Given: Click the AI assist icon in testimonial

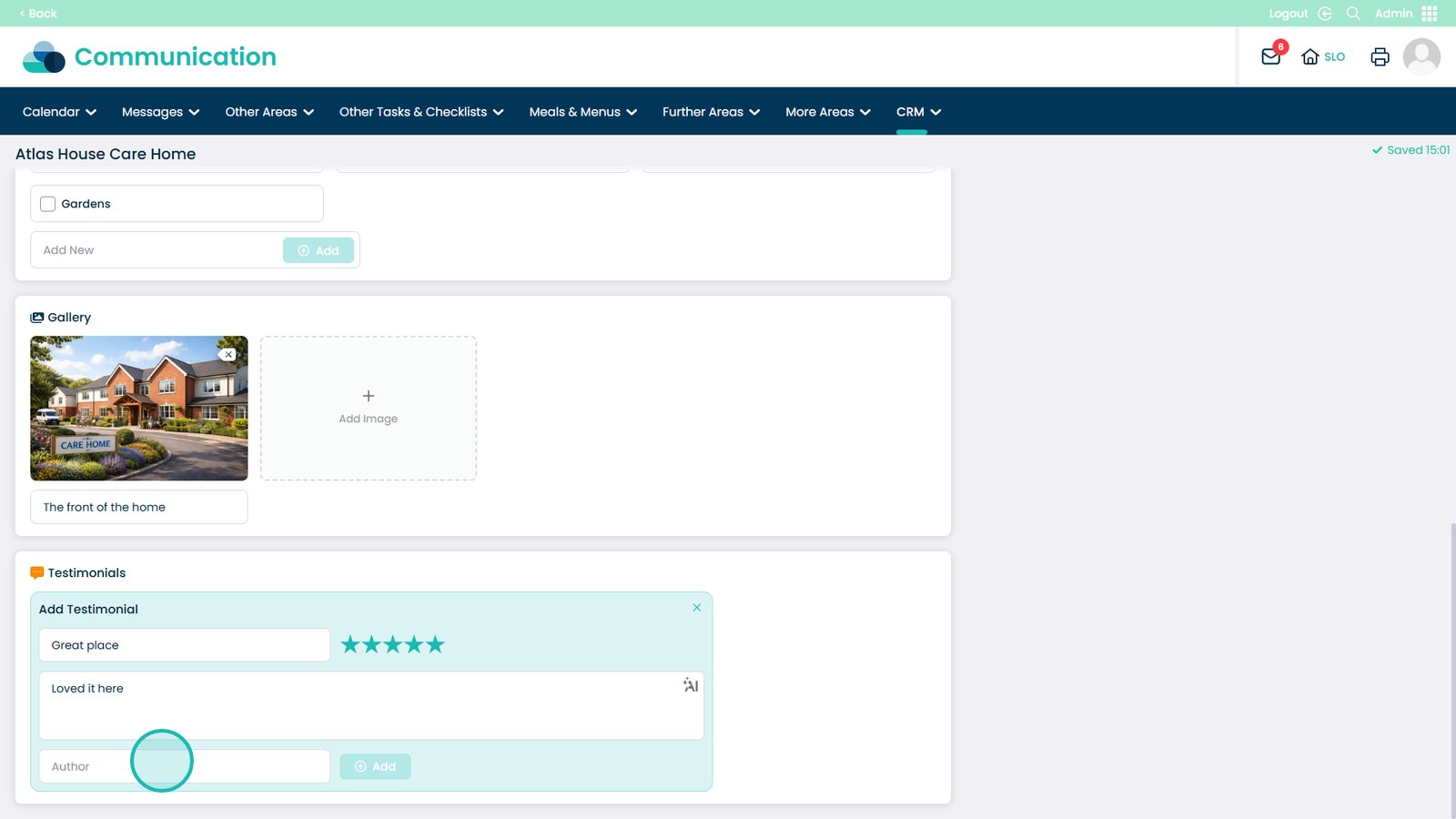Looking at the screenshot, I should [691, 685].
